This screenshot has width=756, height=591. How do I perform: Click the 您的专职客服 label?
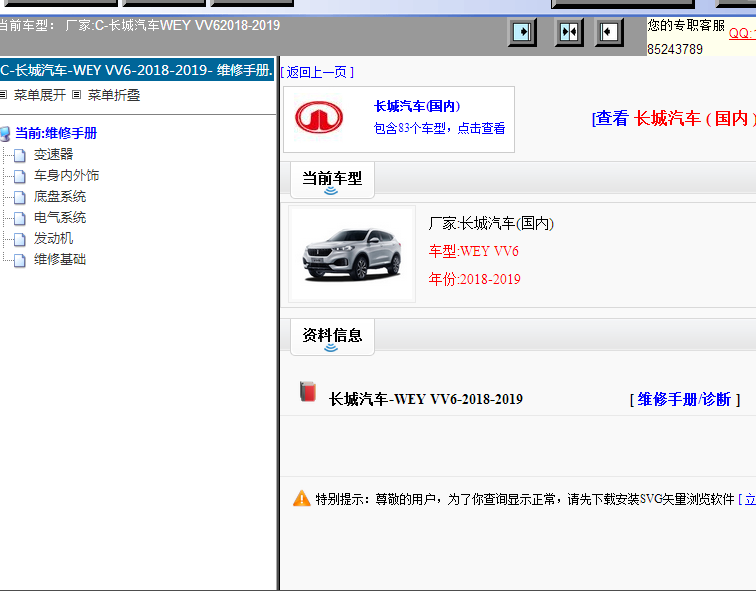click(x=686, y=25)
